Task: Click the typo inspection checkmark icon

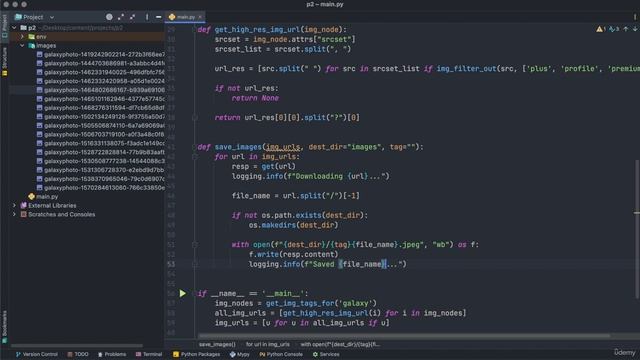Action: [612, 29]
